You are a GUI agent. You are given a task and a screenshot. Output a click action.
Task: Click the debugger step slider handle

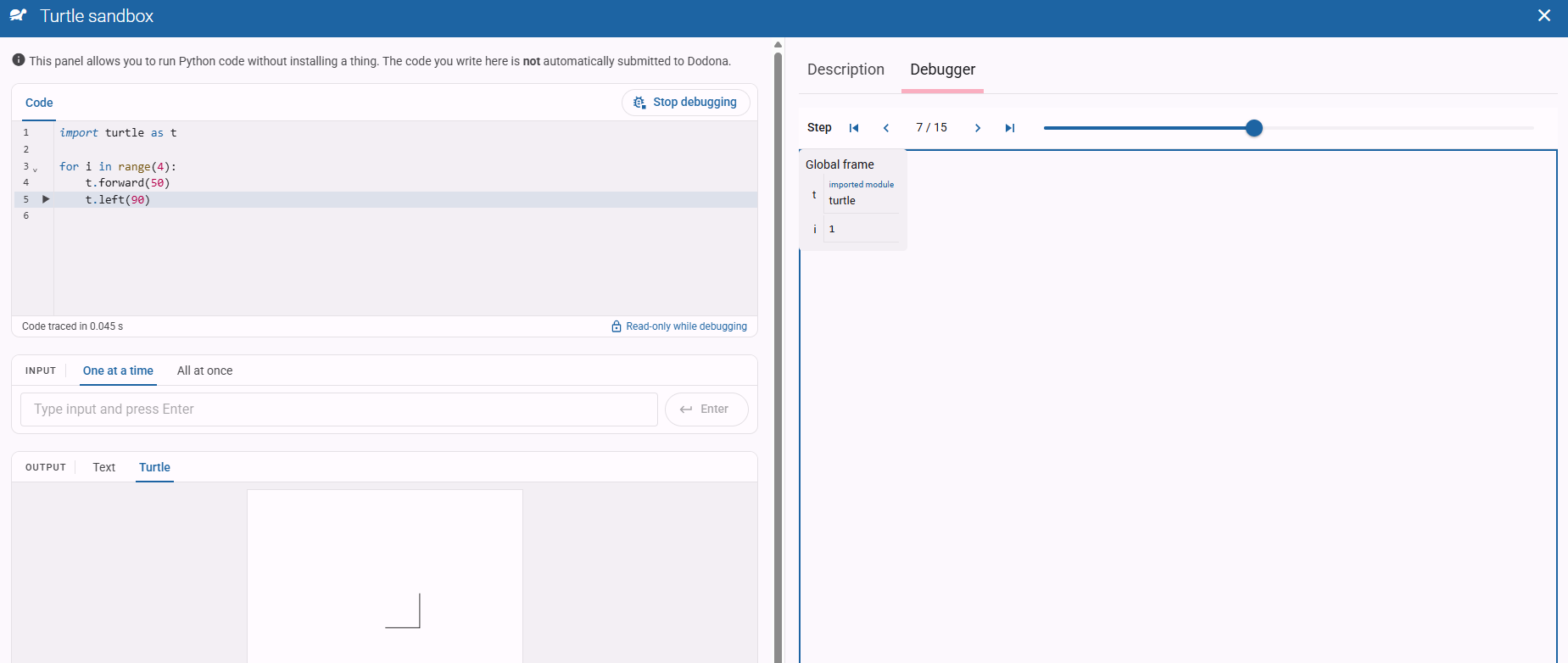coord(1254,128)
